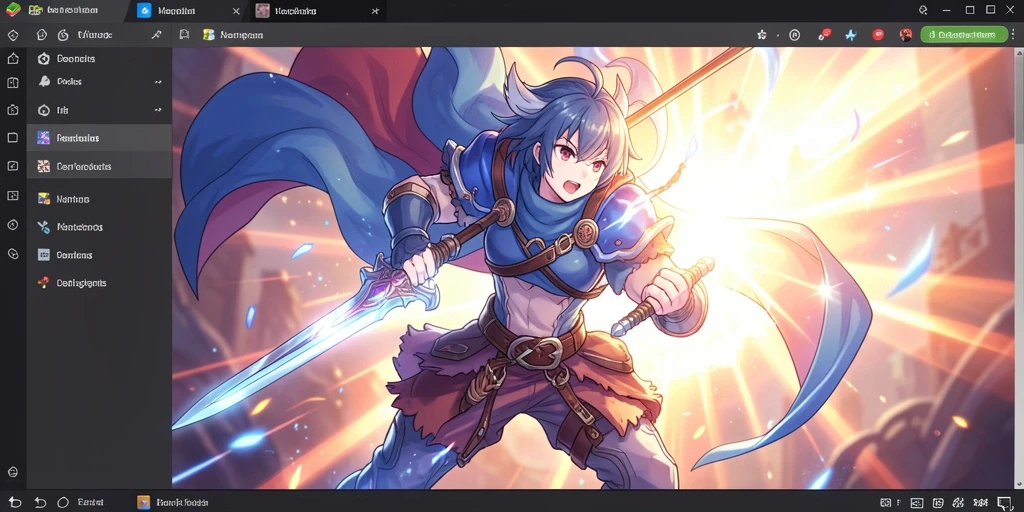The width and height of the screenshot is (1024, 512).
Task: Select the highlighted sidebar item with purple icon
Action: point(99,138)
